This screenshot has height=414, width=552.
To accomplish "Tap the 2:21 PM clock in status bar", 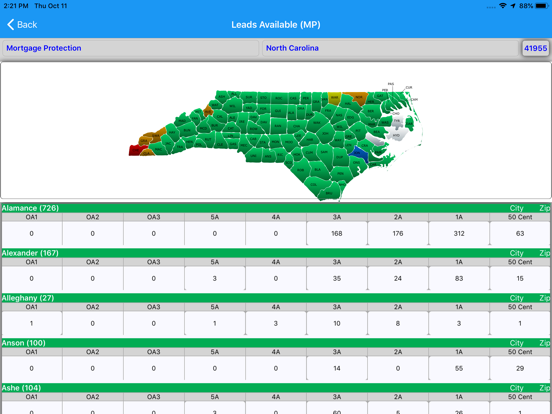I will pyautogui.click(x=15, y=6).
